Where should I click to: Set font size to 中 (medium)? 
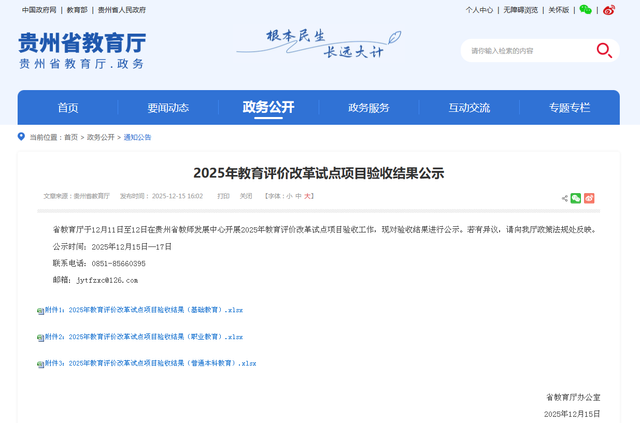[x=299, y=196]
